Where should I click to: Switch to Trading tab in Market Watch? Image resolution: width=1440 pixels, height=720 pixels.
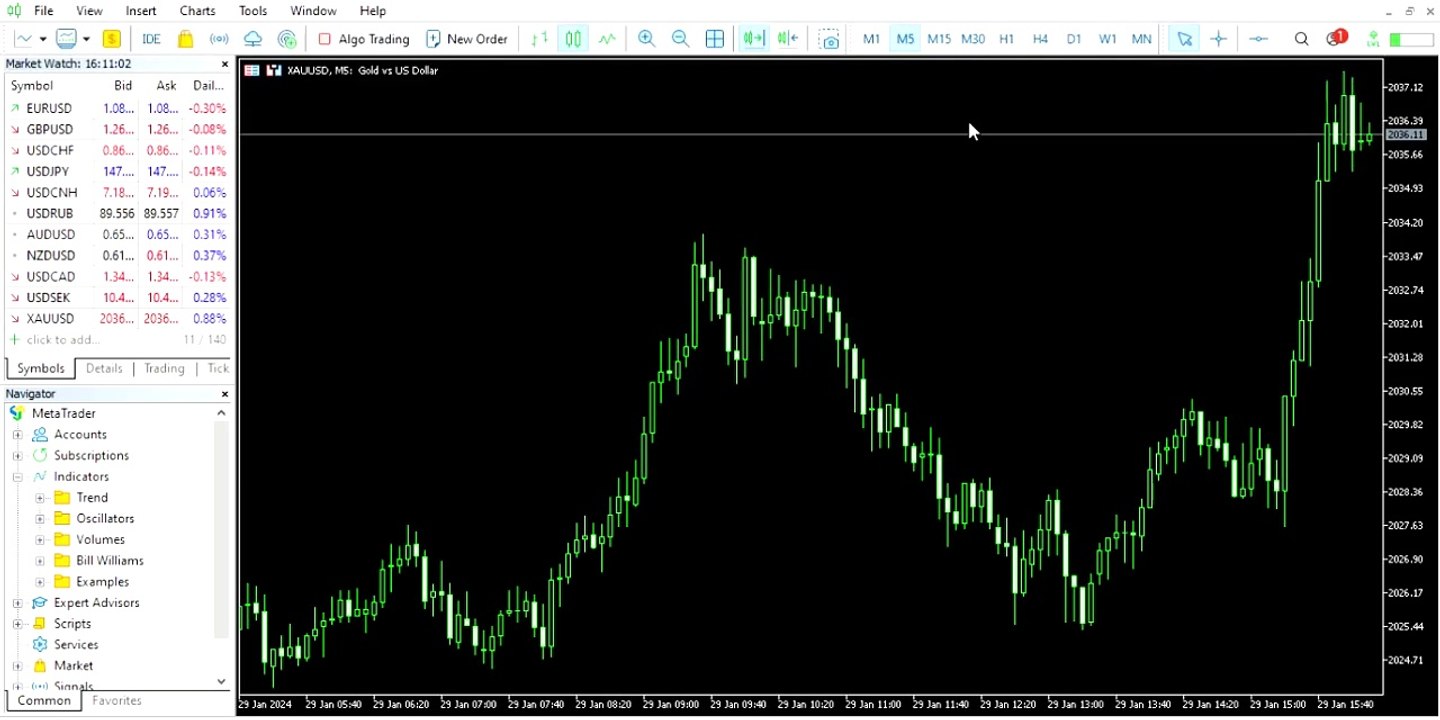(x=164, y=368)
